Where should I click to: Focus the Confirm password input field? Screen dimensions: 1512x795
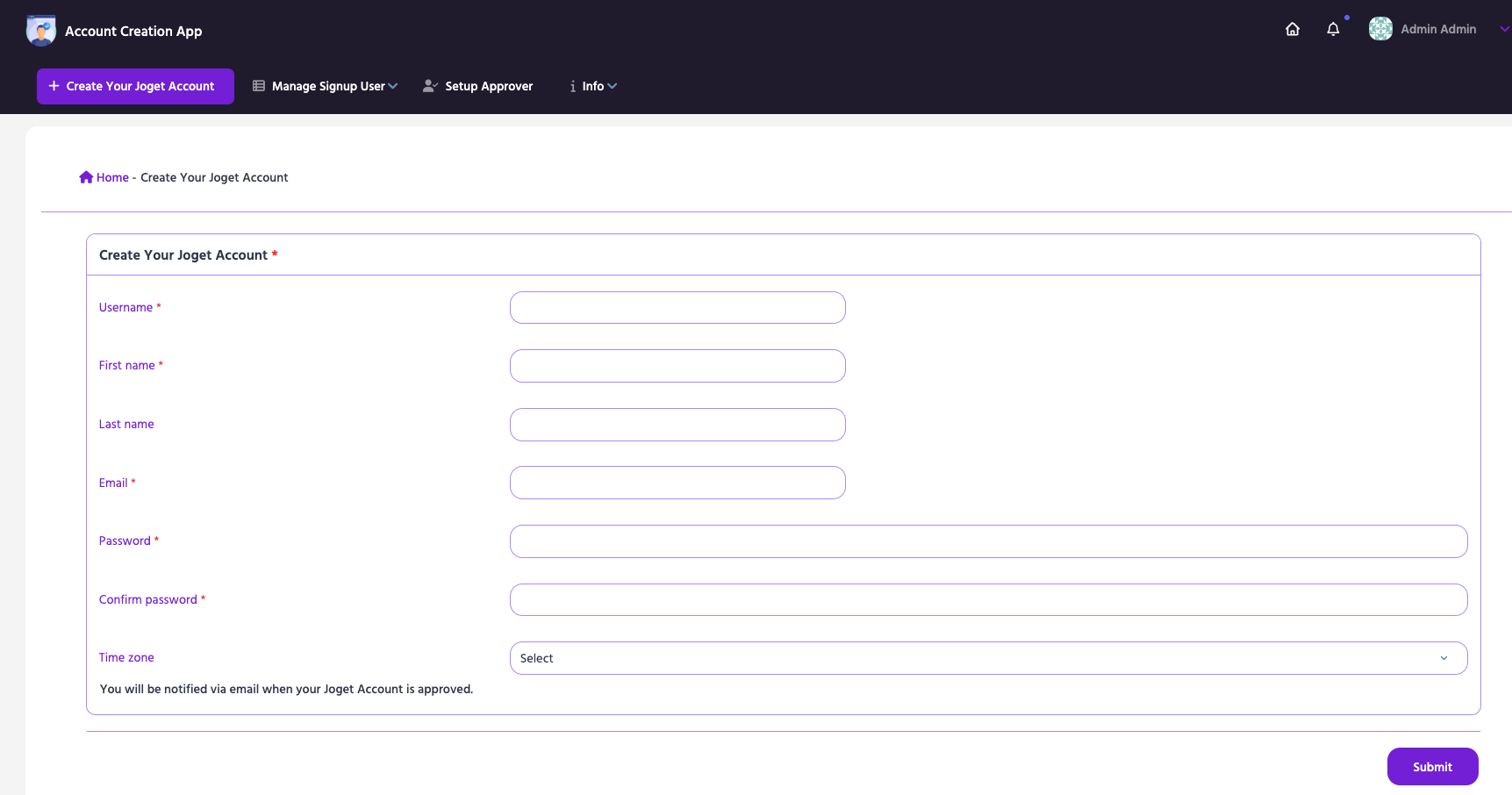pyautogui.click(x=989, y=600)
